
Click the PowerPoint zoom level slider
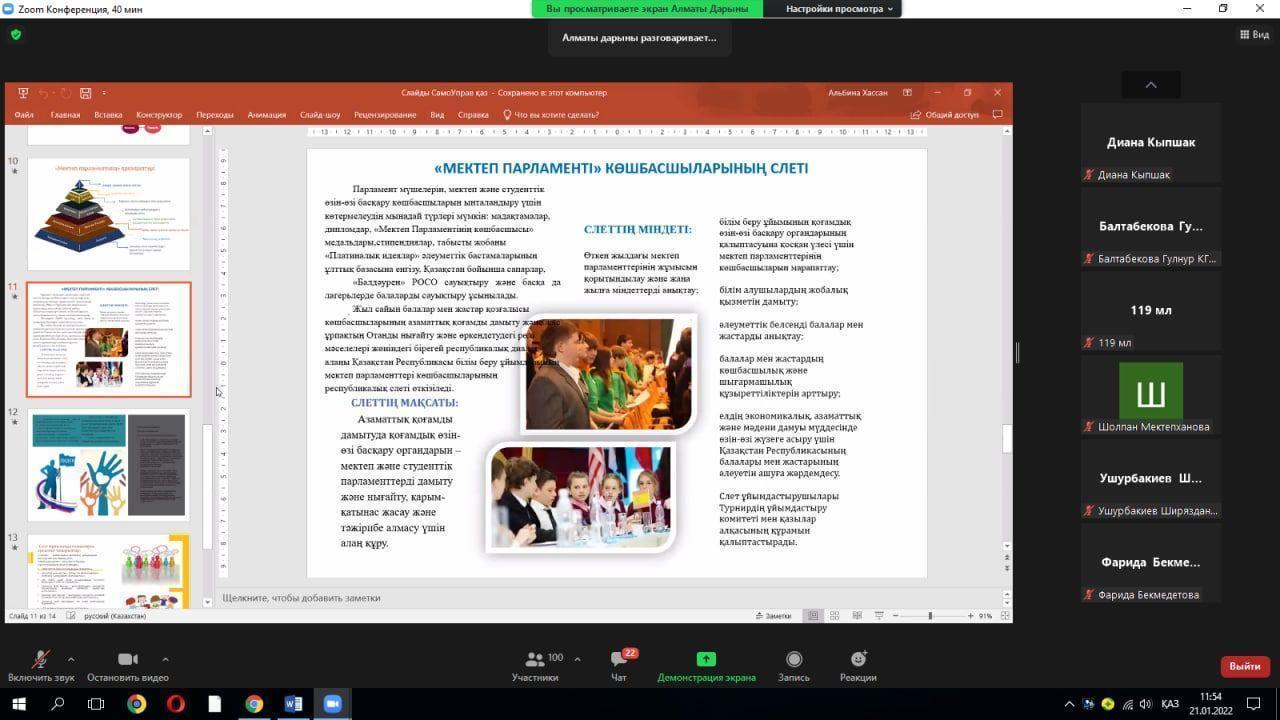point(930,616)
